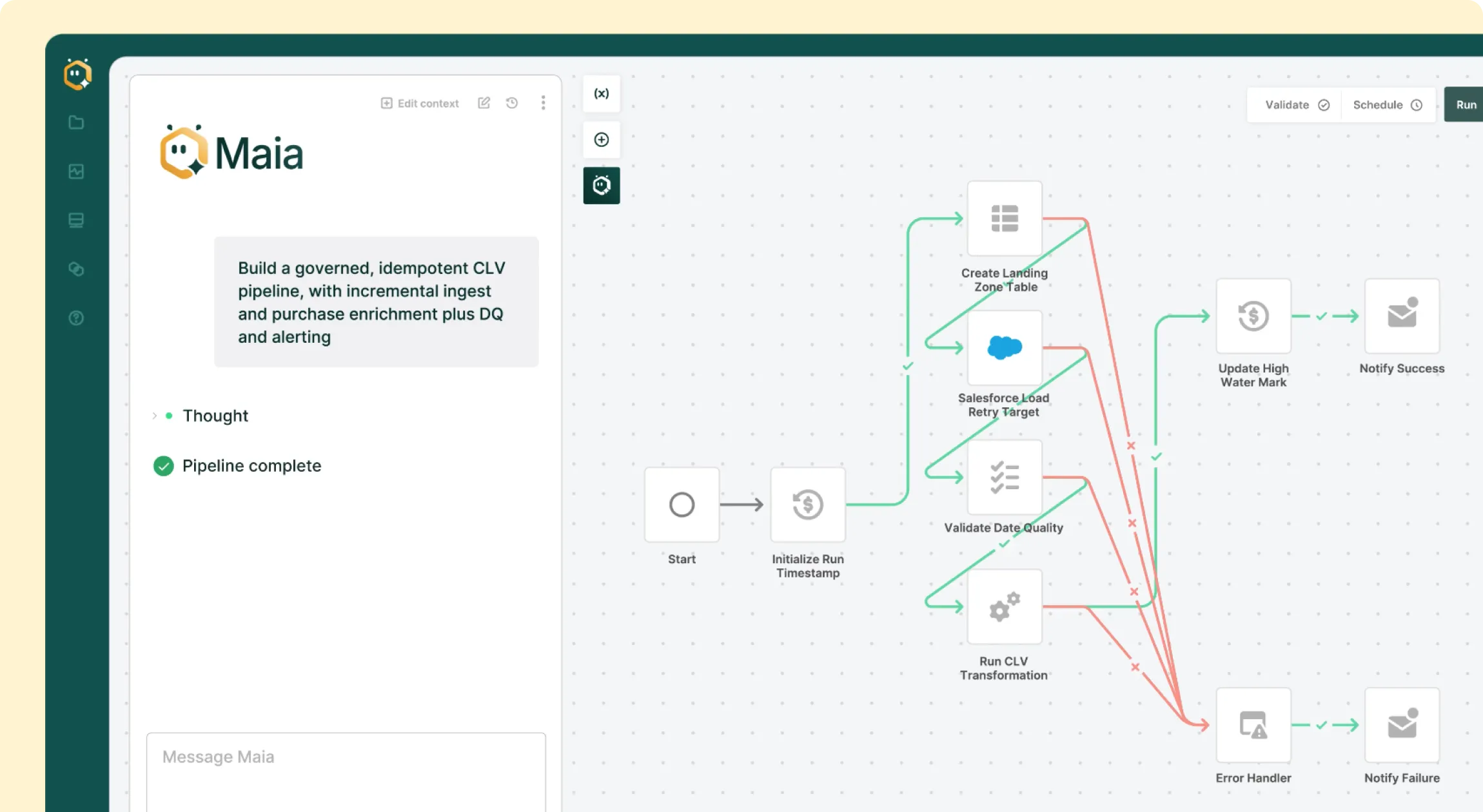Click the activity chart sidebar icon
The image size is (1483, 812).
pyautogui.click(x=76, y=171)
